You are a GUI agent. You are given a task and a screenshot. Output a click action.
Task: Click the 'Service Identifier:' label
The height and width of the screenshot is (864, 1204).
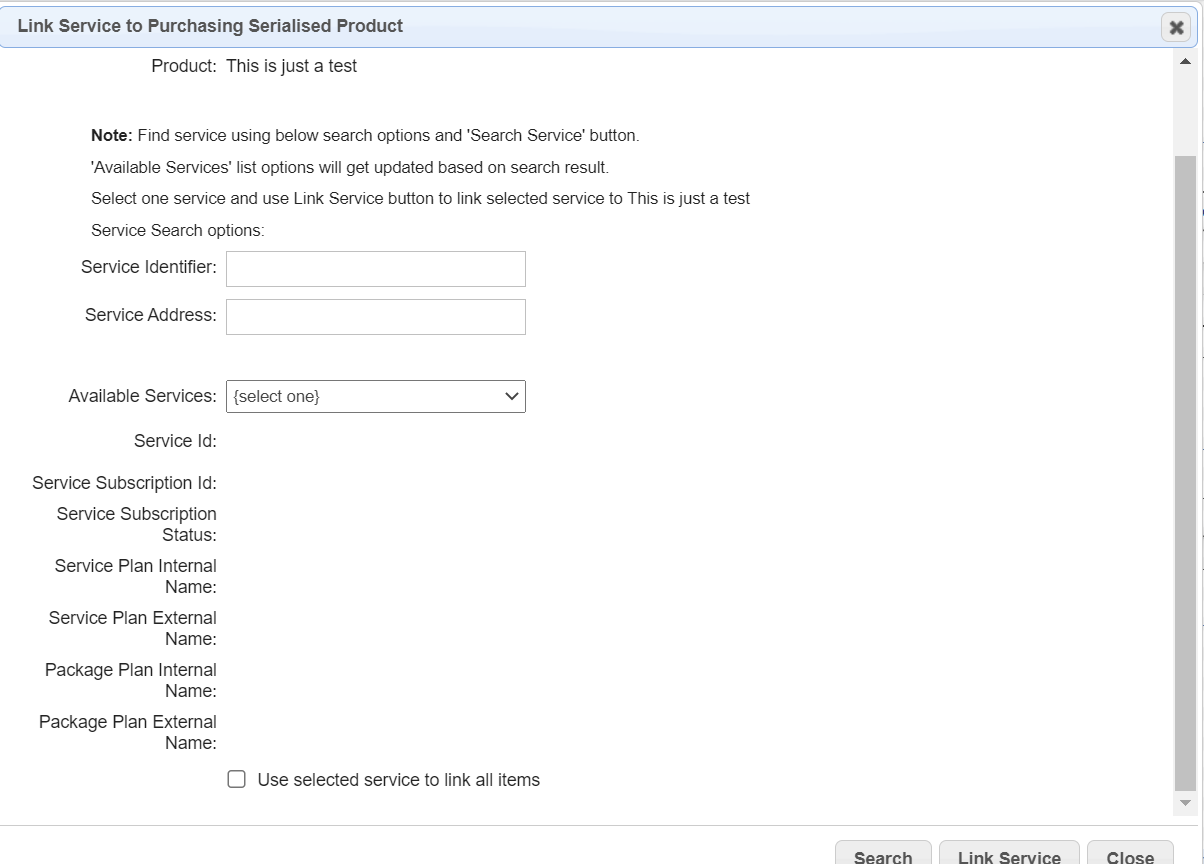click(x=148, y=267)
